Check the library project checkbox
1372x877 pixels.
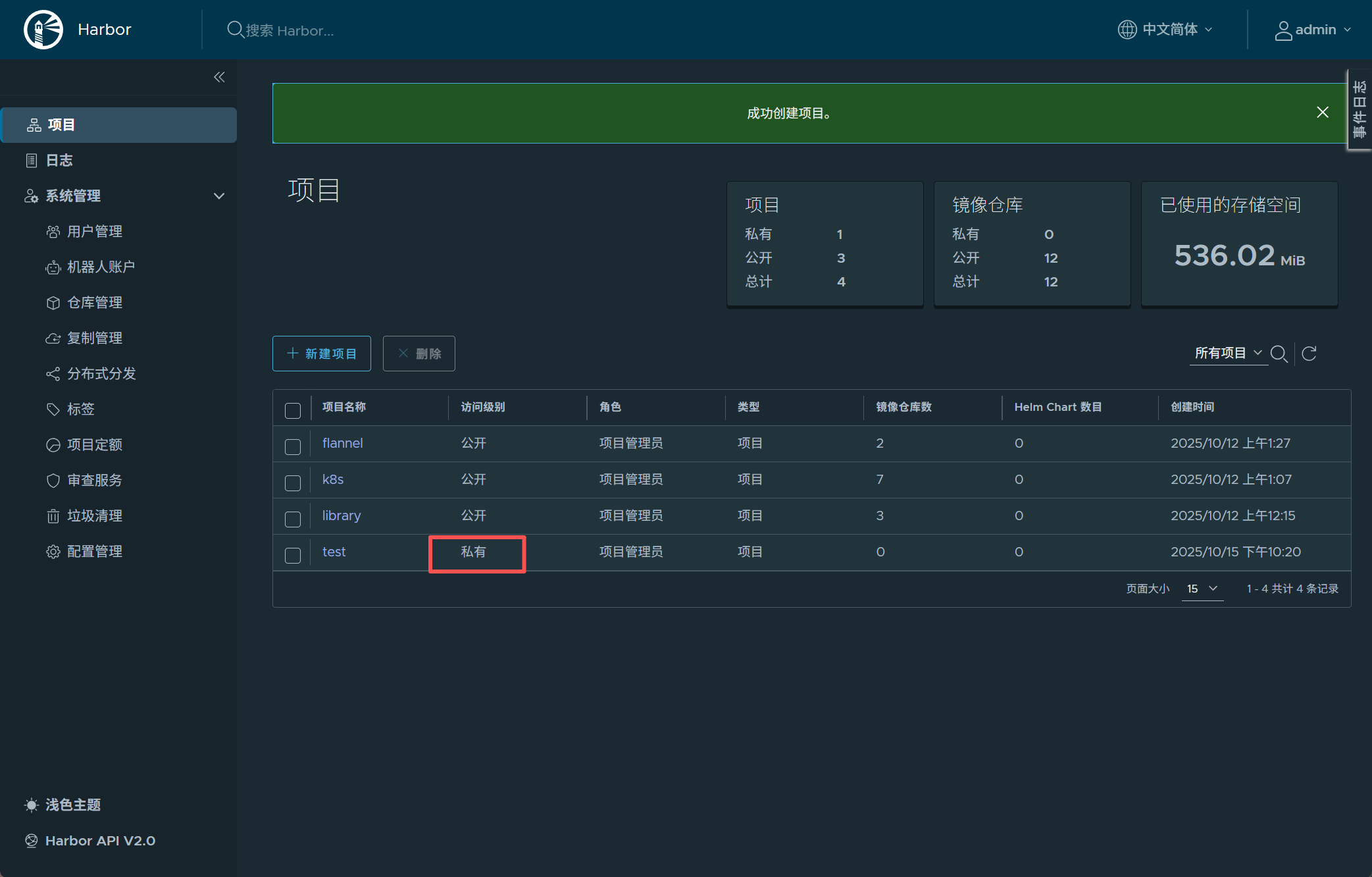pos(293,519)
